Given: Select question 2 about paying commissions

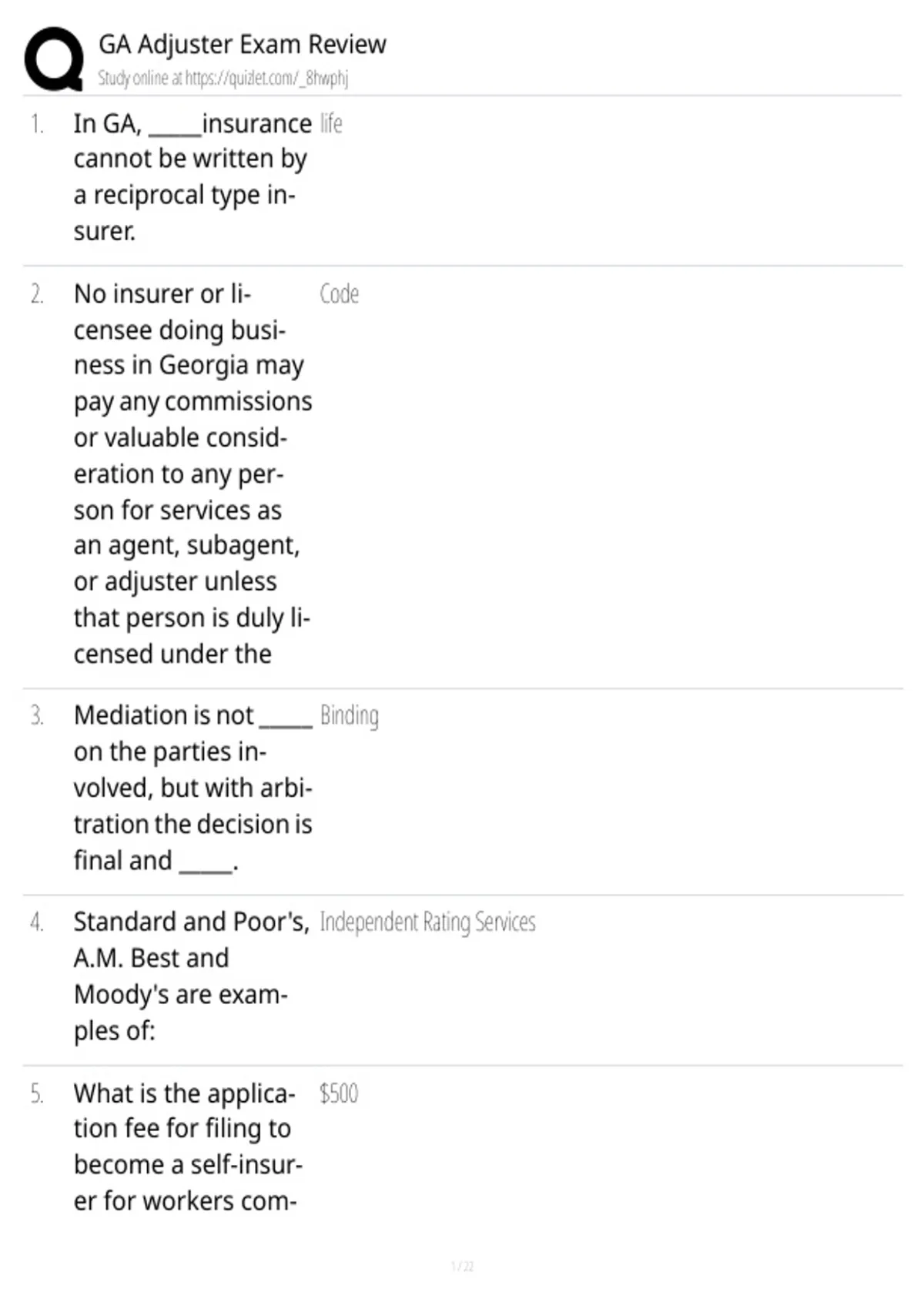Looking at the screenshot, I should point(192,474).
